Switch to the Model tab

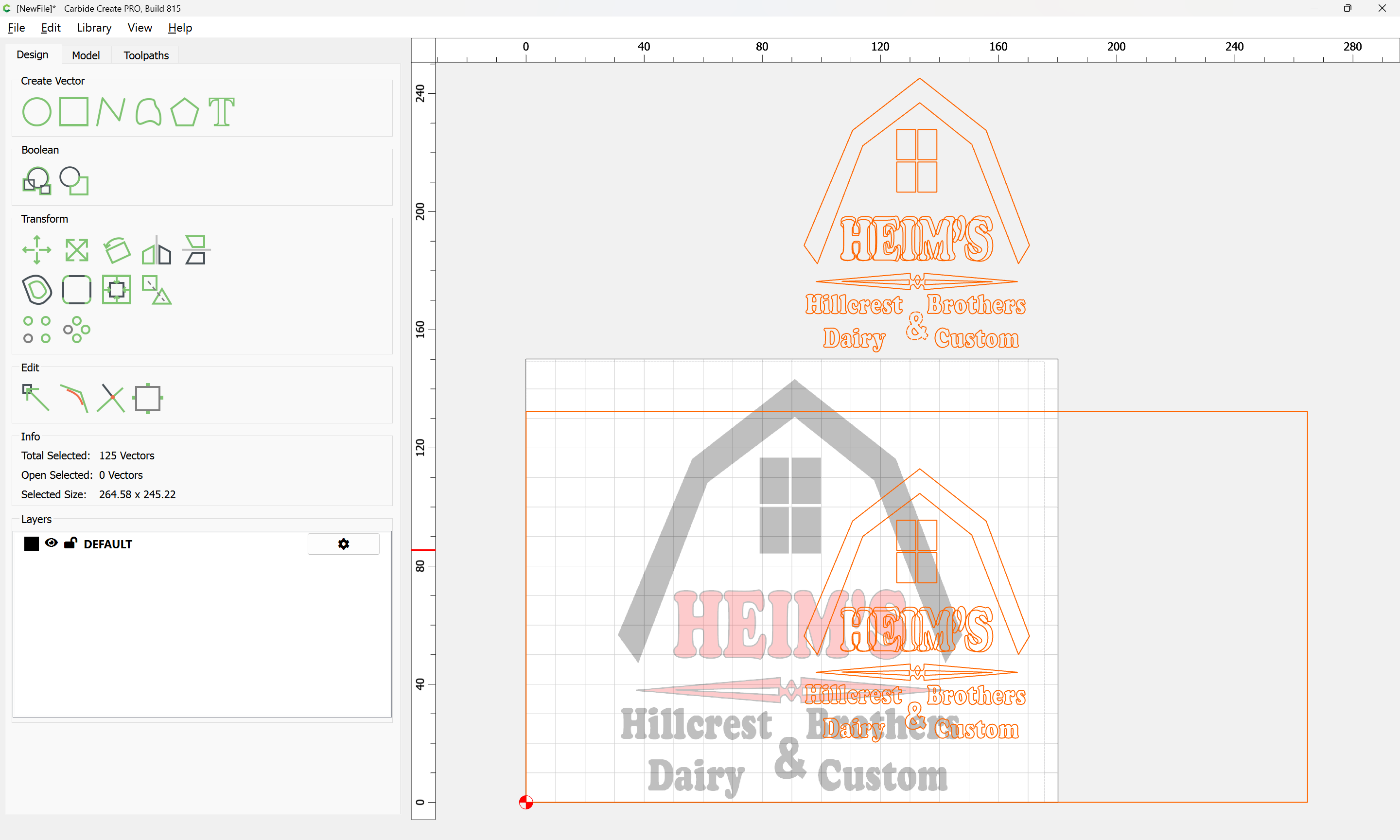pos(86,55)
